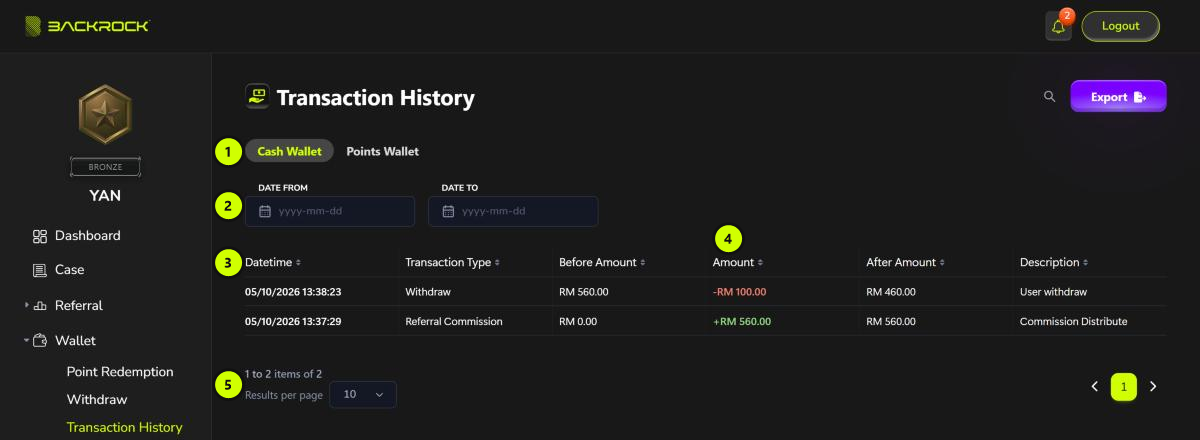Screen dimensions: 1200x440
Task: Go to previous page arrow
Action: pyautogui.click(x=1094, y=386)
